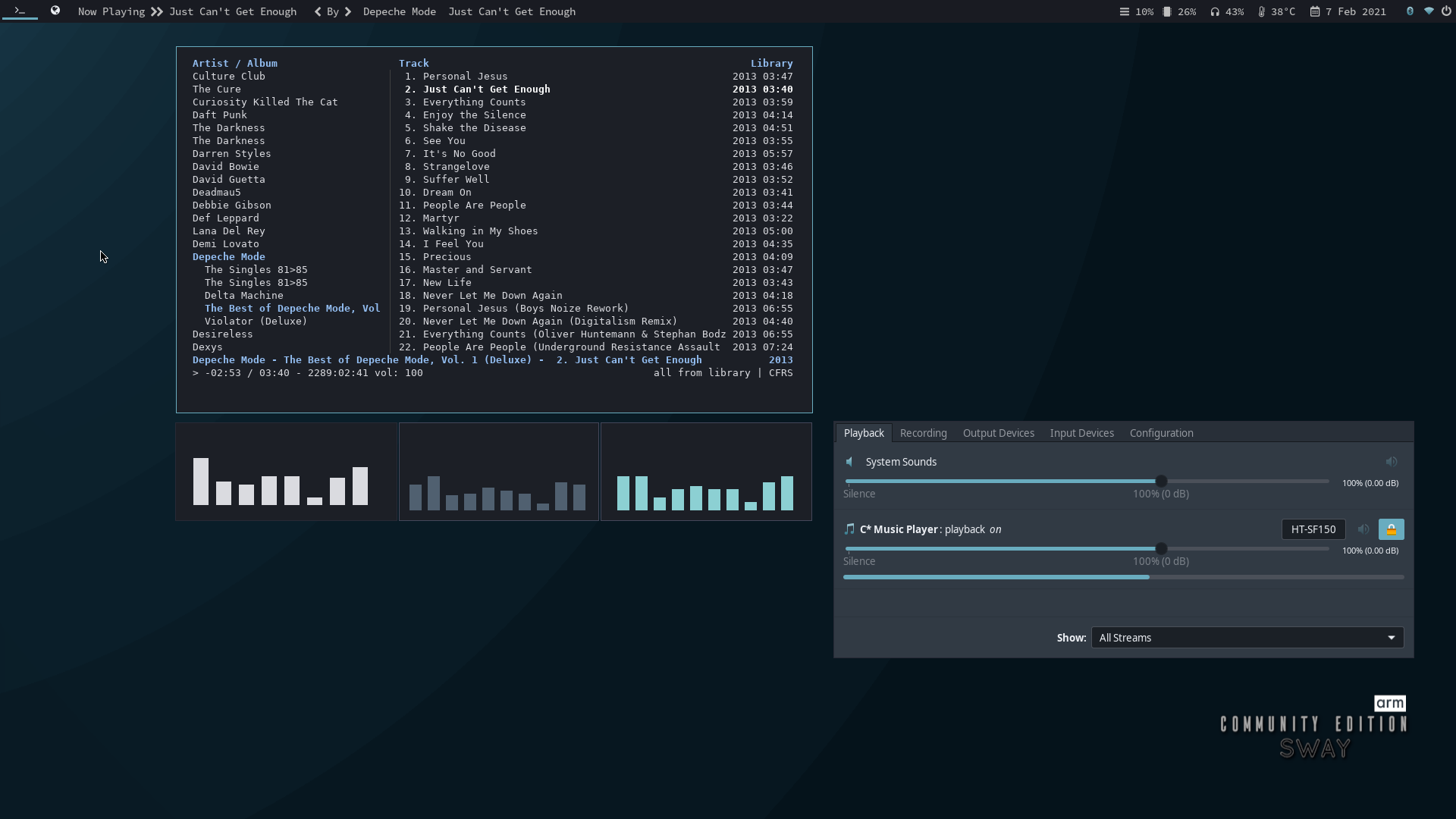Click the Artist / Album column header
The height and width of the screenshot is (819, 1456).
coord(234,64)
